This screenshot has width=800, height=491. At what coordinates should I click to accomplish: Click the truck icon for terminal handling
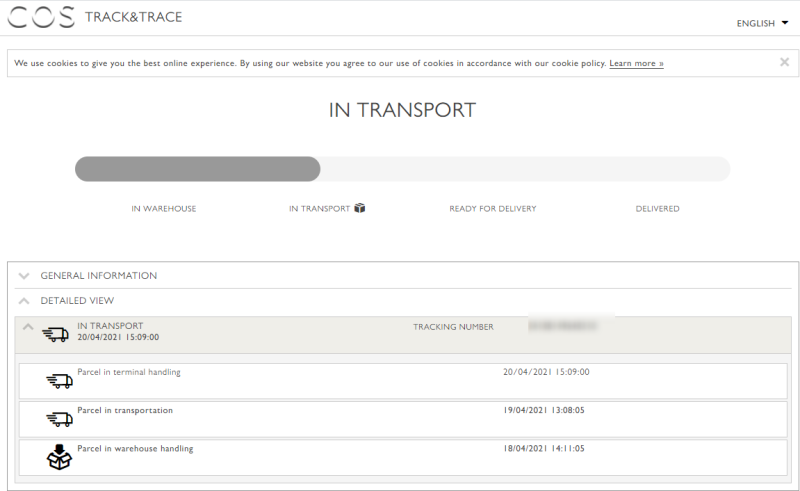coord(60,381)
